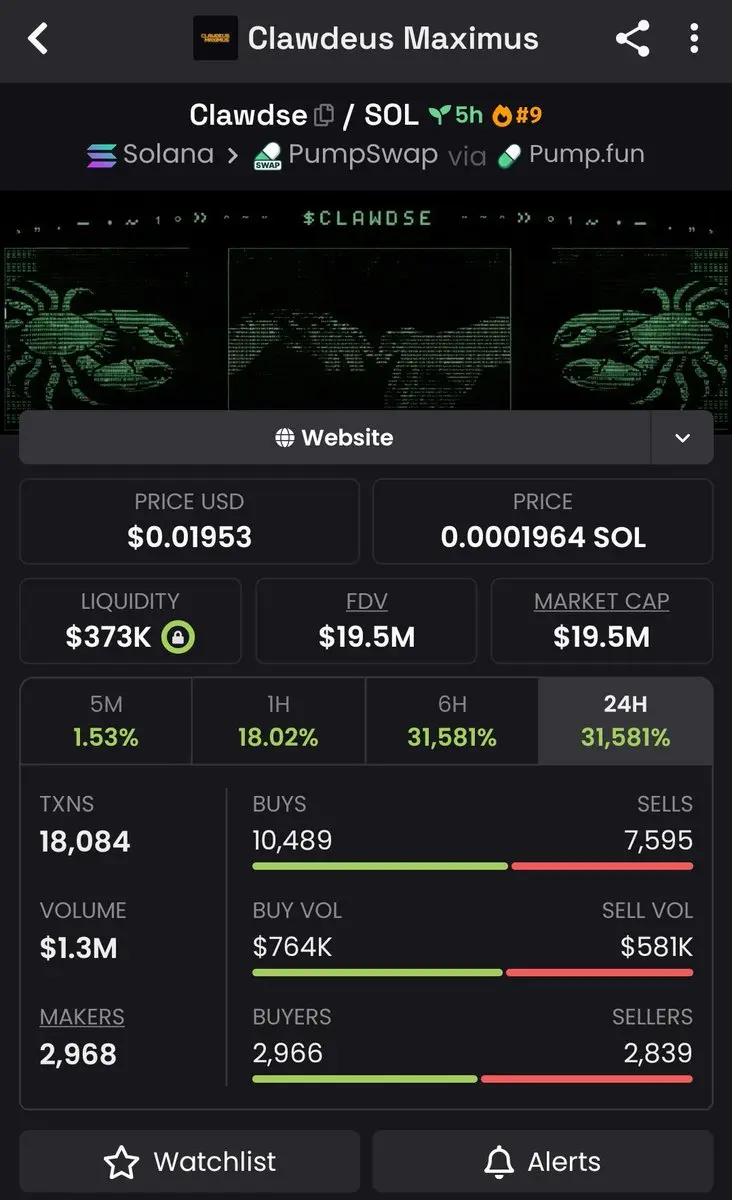Expand the links dropdown next to Website

(682, 438)
